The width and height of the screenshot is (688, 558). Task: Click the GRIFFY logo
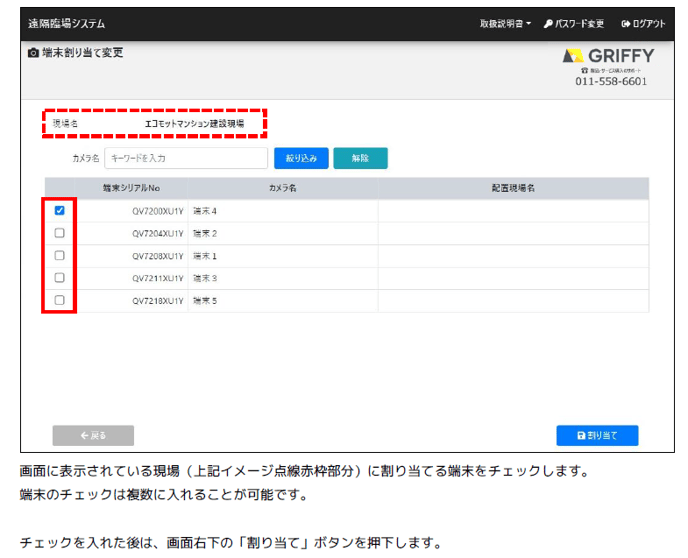pos(609,55)
